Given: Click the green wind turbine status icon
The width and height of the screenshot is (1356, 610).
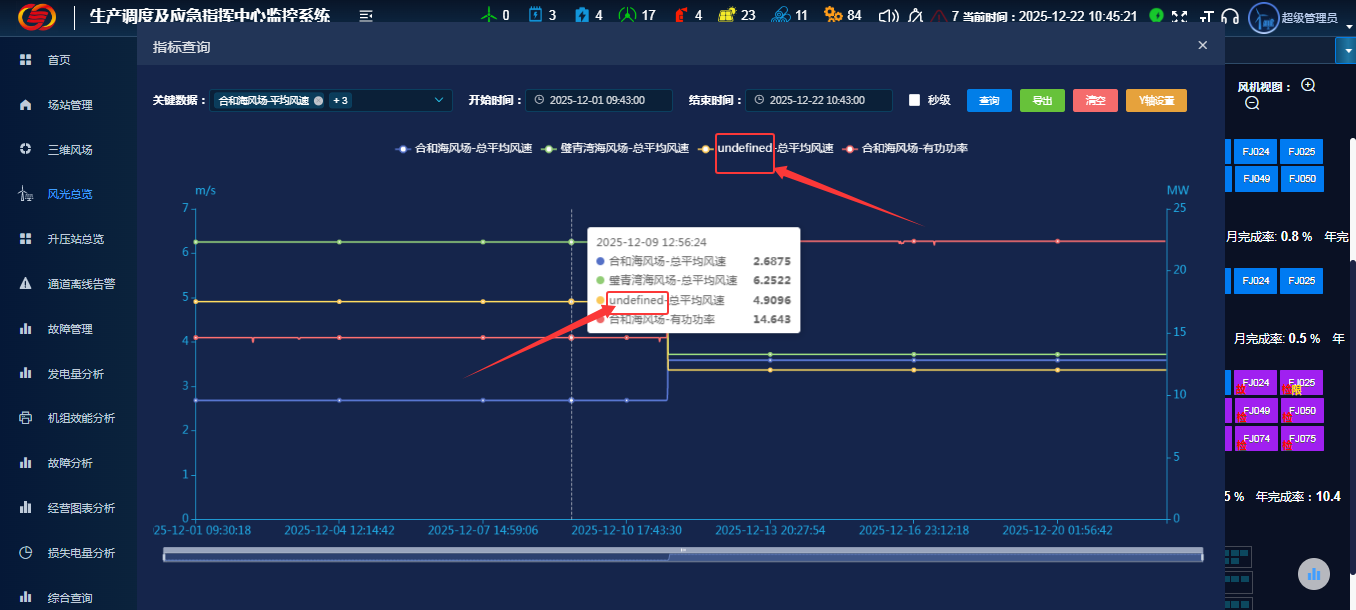Looking at the screenshot, I should (x=489, y=15).
